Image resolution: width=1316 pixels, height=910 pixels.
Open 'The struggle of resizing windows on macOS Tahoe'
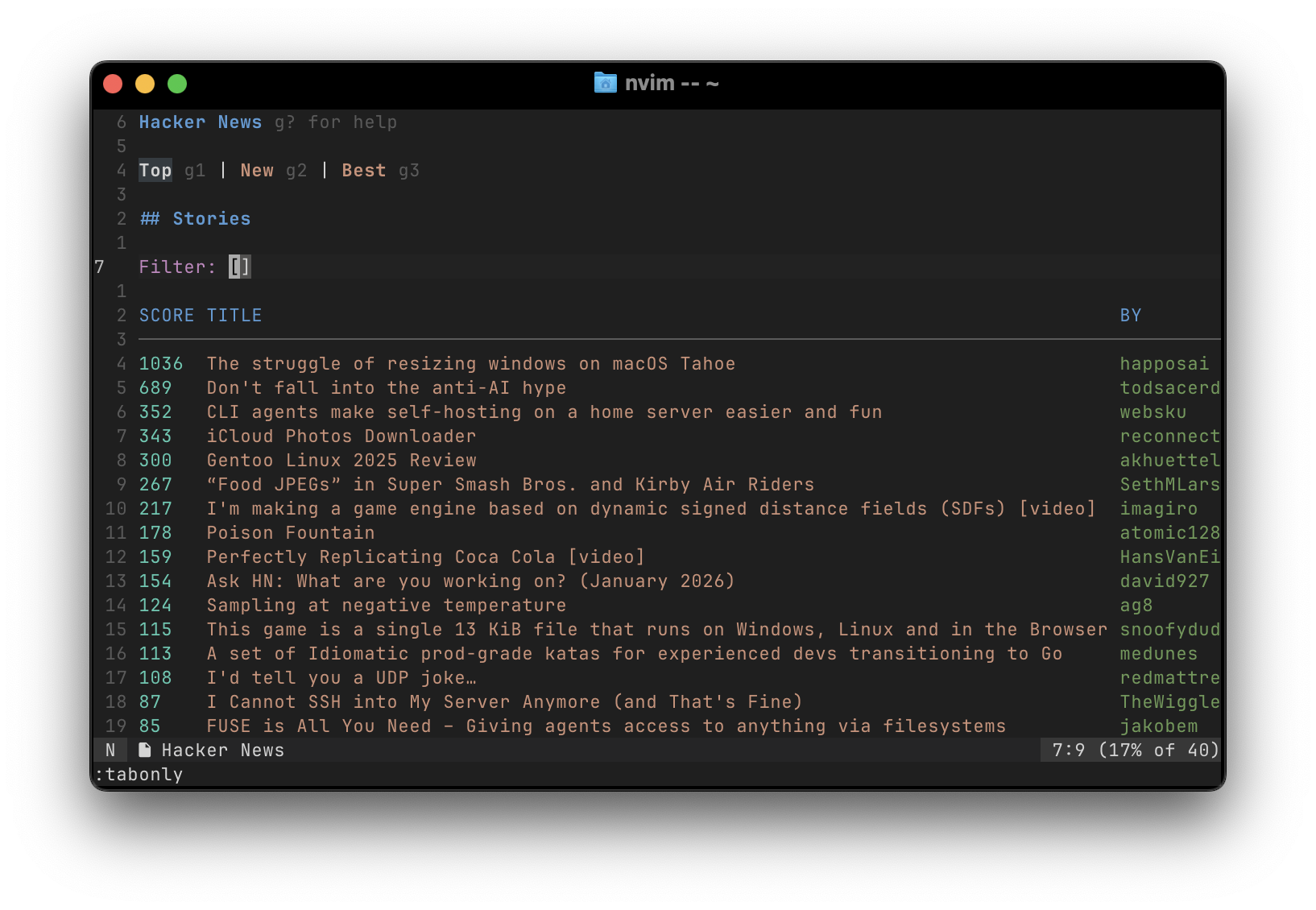471,363
